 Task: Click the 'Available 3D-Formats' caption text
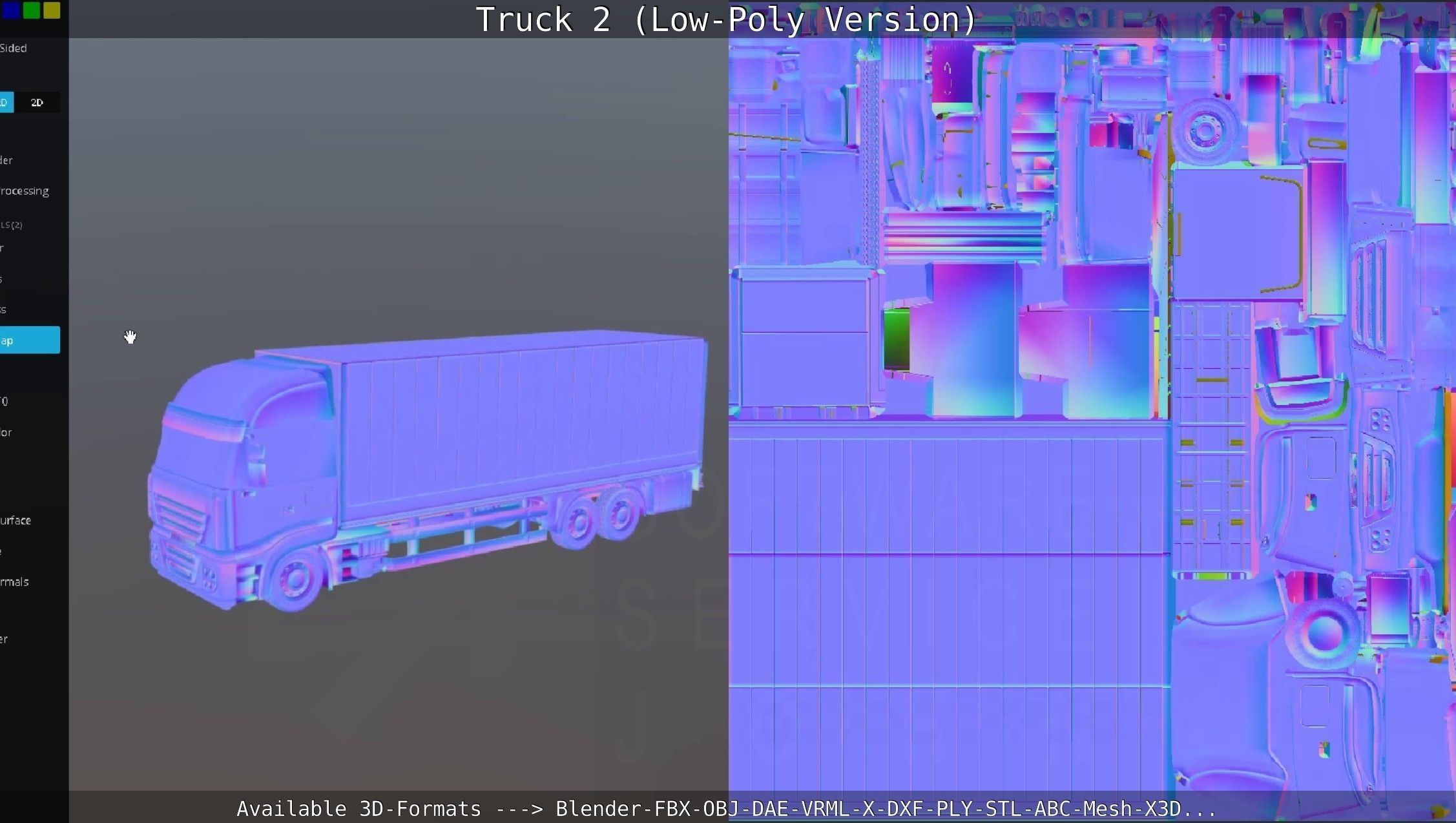click(726, 808)
